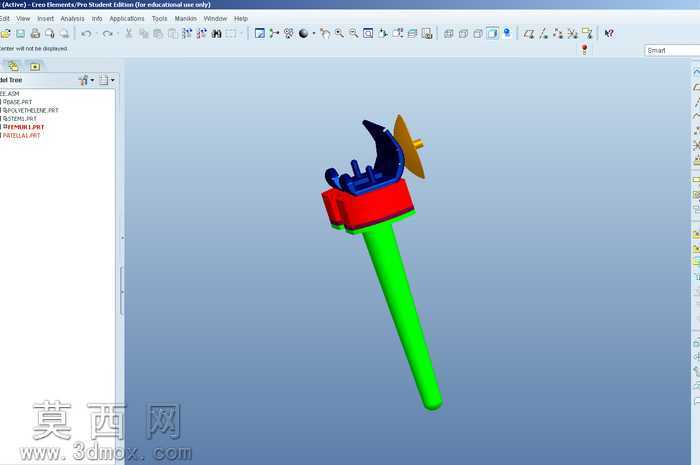Open the Help menu
Viewport: 700px width, 465px height.
[241, 19]
